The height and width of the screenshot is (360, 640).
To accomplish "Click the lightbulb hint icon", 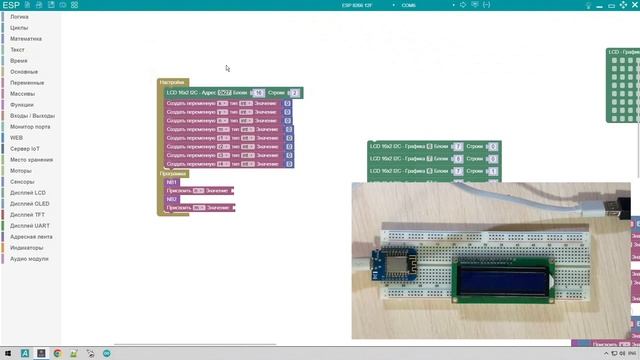I will (588, 5).
